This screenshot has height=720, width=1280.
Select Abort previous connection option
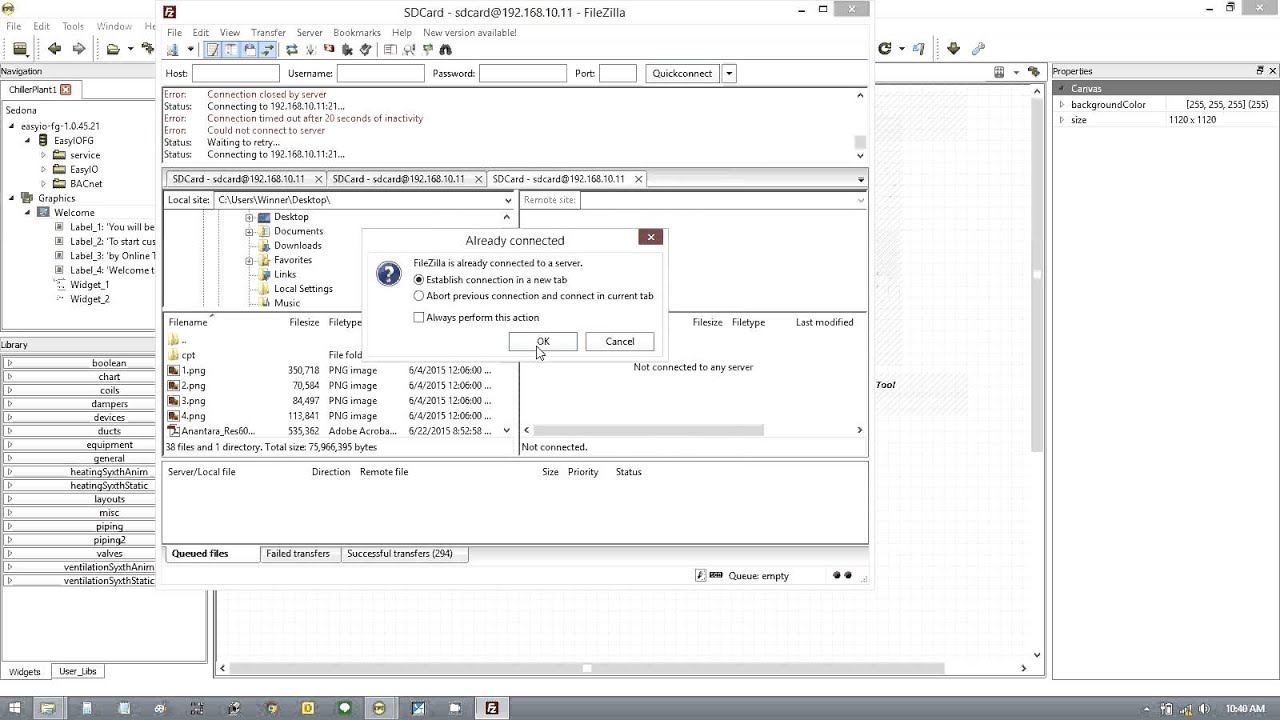click(533, 296)
